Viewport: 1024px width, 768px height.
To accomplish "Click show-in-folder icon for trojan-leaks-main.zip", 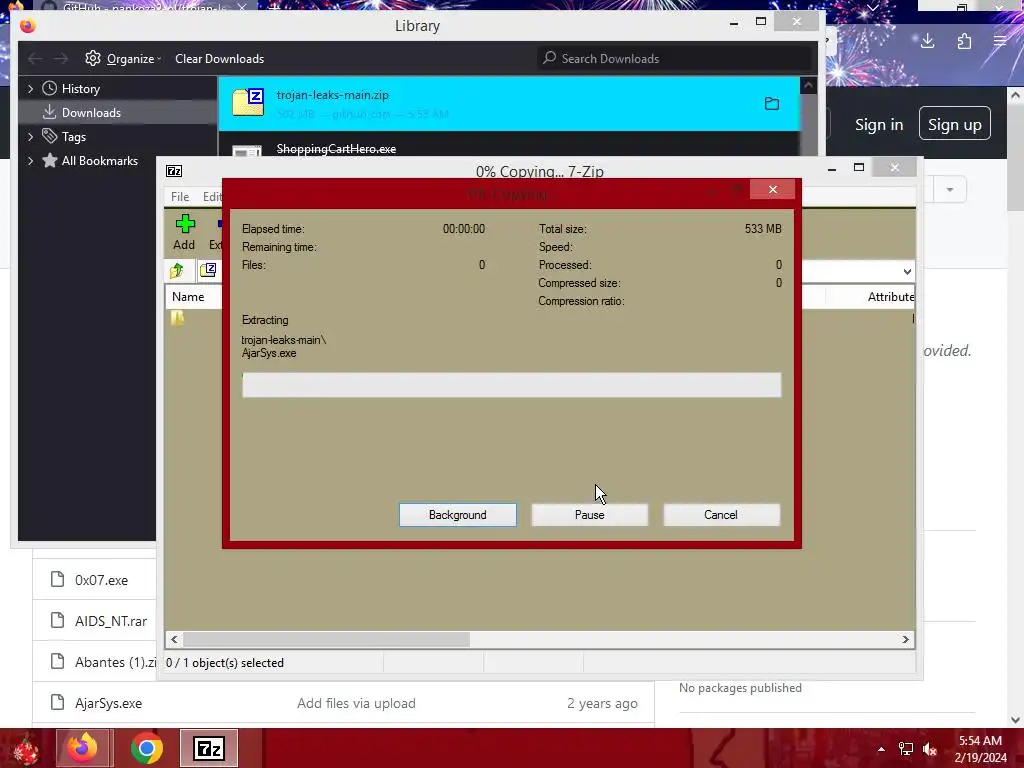I will 771,104.
